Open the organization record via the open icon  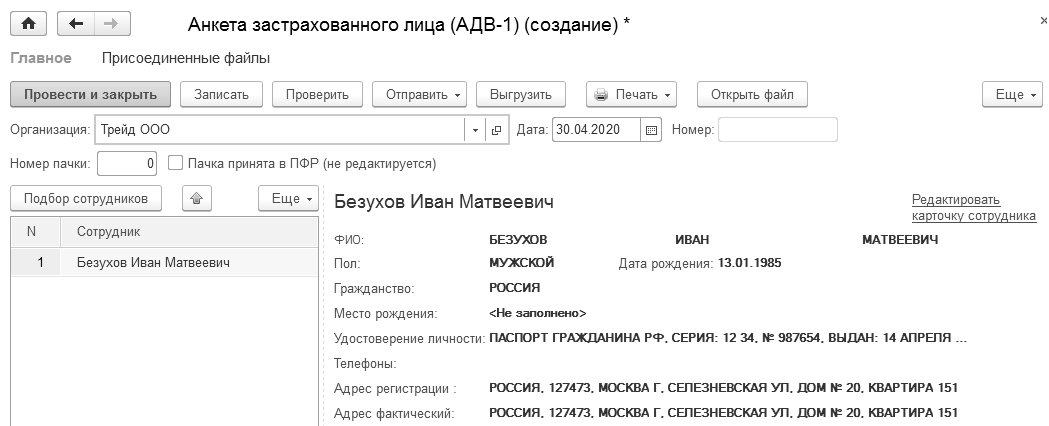496,130
